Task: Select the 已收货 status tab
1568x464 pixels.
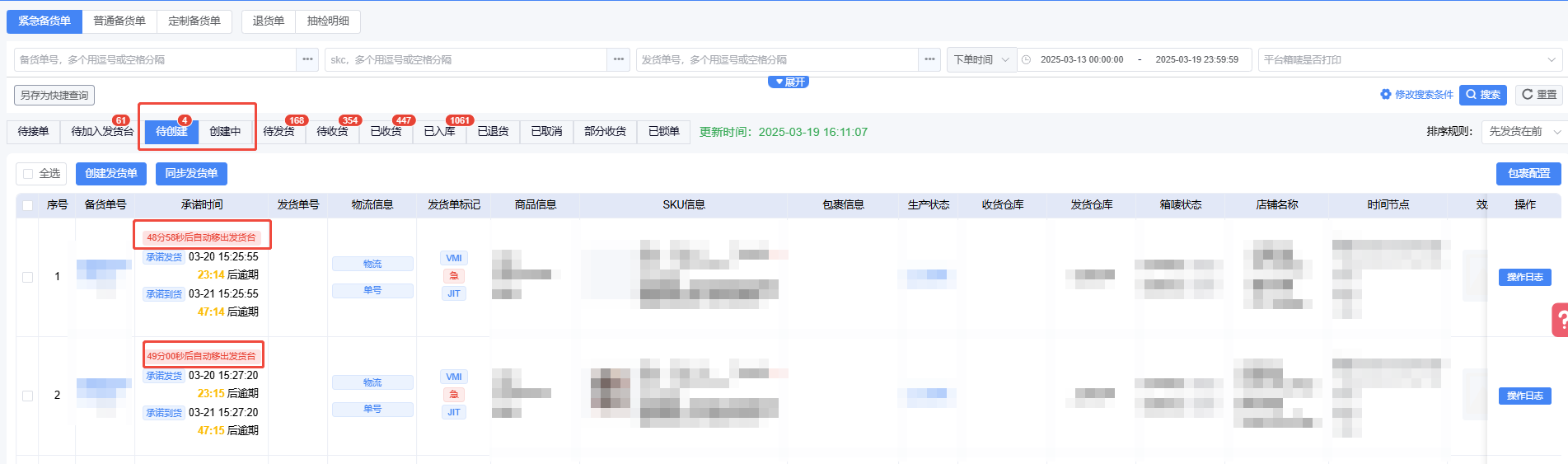Action: 386,132
